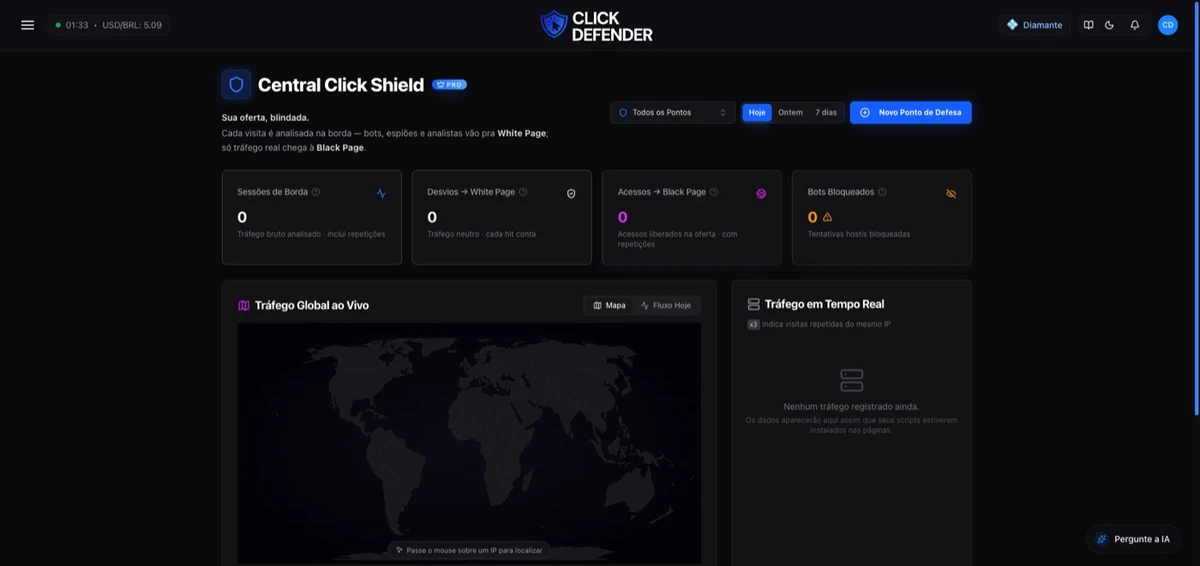Open the Diamante plan badge
1200x566 pixels.
tap(1034, 25)
